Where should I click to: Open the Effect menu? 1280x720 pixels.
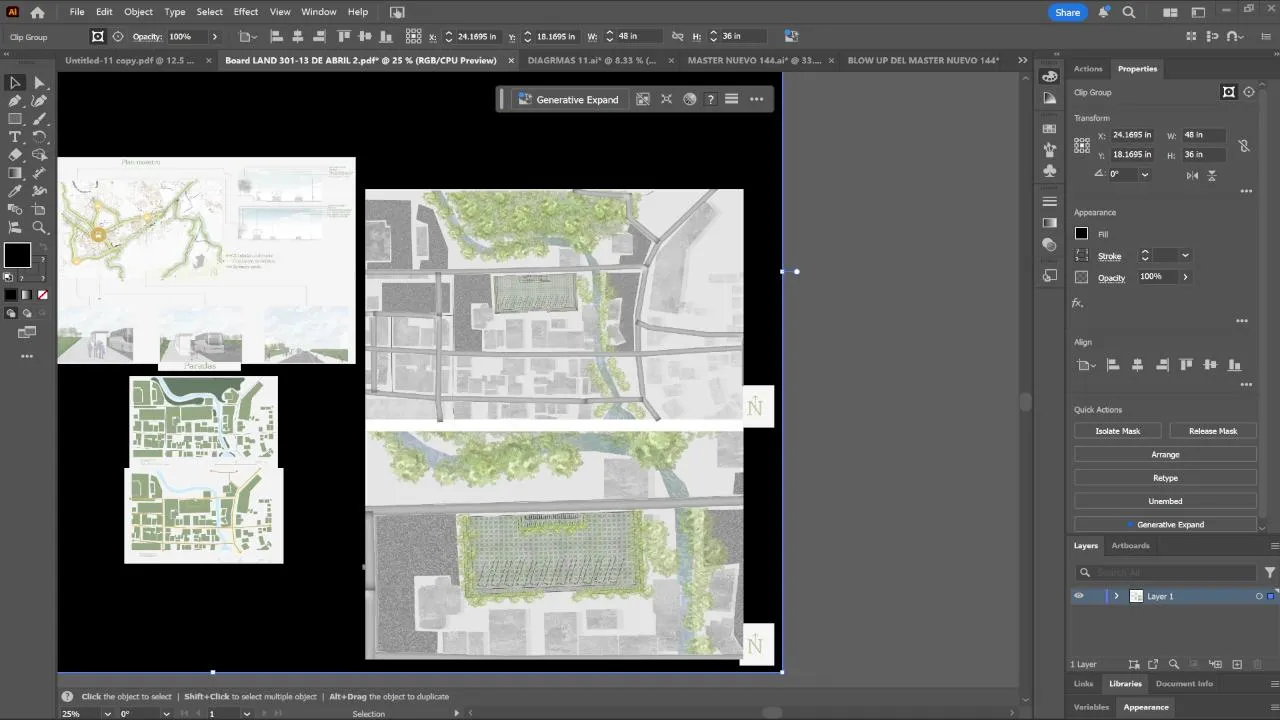(246, 12)
